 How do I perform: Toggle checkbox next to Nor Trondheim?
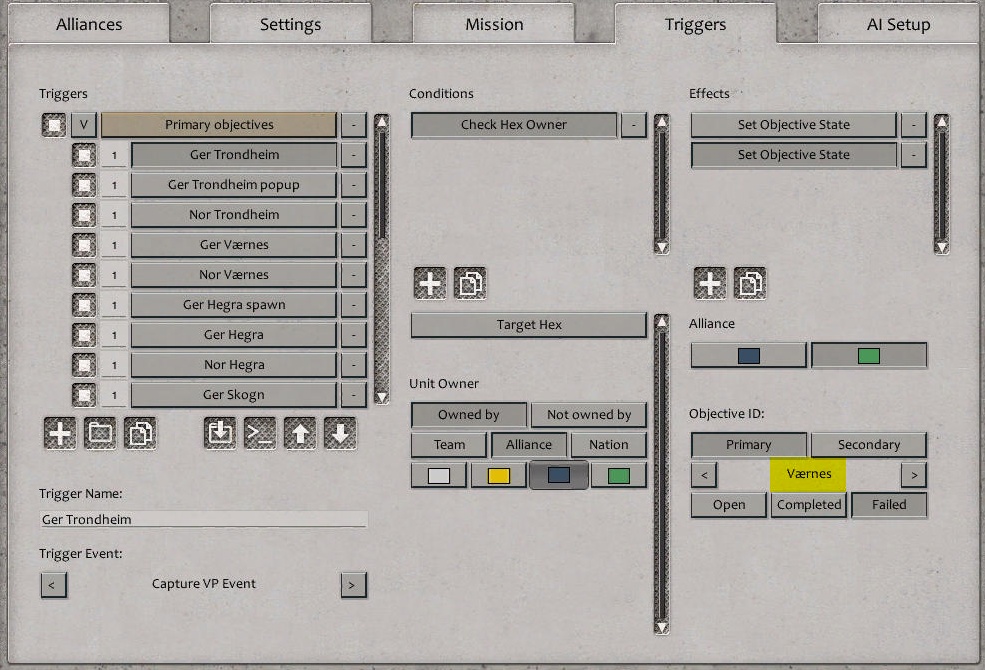click(84, 215)
